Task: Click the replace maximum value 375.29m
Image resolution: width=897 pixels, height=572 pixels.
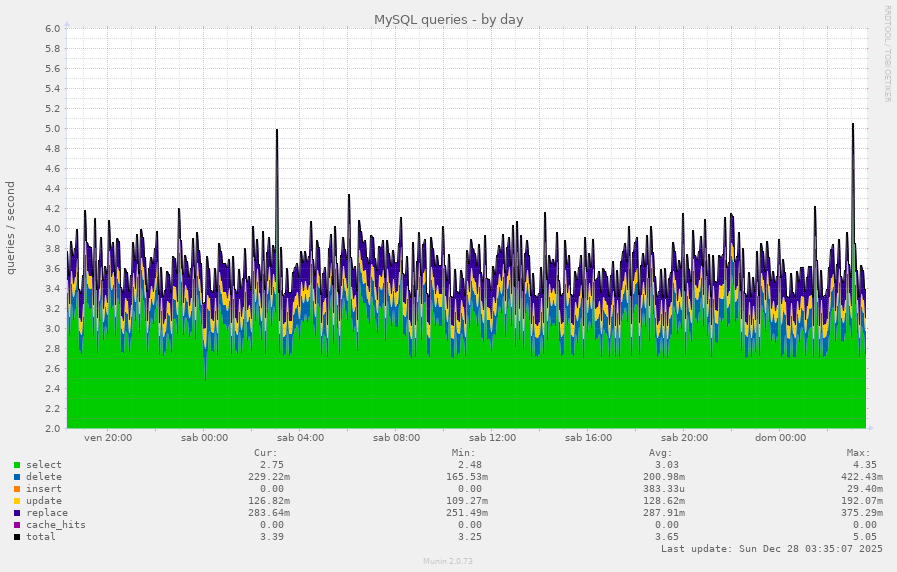Action: tap(862, 513)
